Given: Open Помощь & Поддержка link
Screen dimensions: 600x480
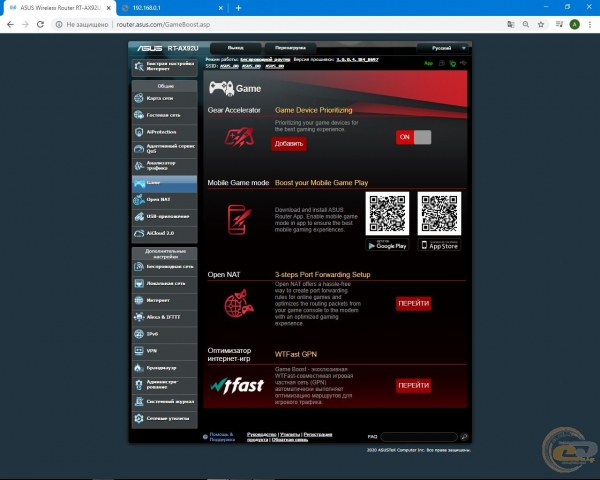Looking at the screenshot, I should point(222,437).
